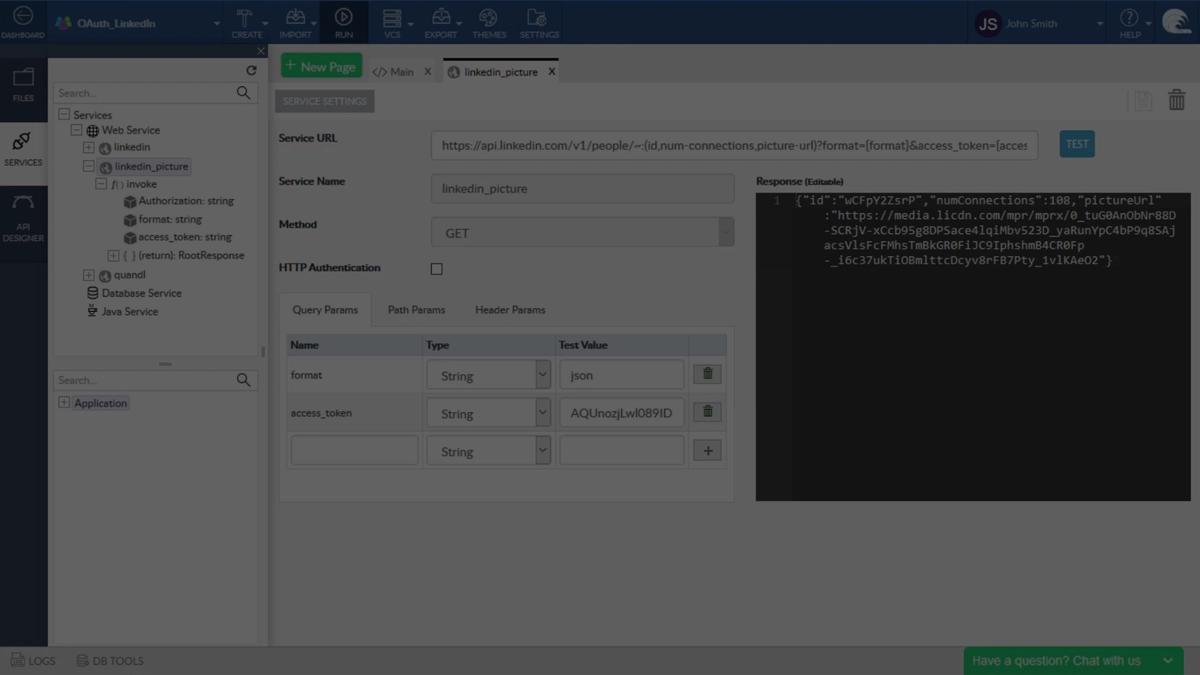Screen dimensions: 1200x675
Task: Open the Import panel
Action: point(296,18)
